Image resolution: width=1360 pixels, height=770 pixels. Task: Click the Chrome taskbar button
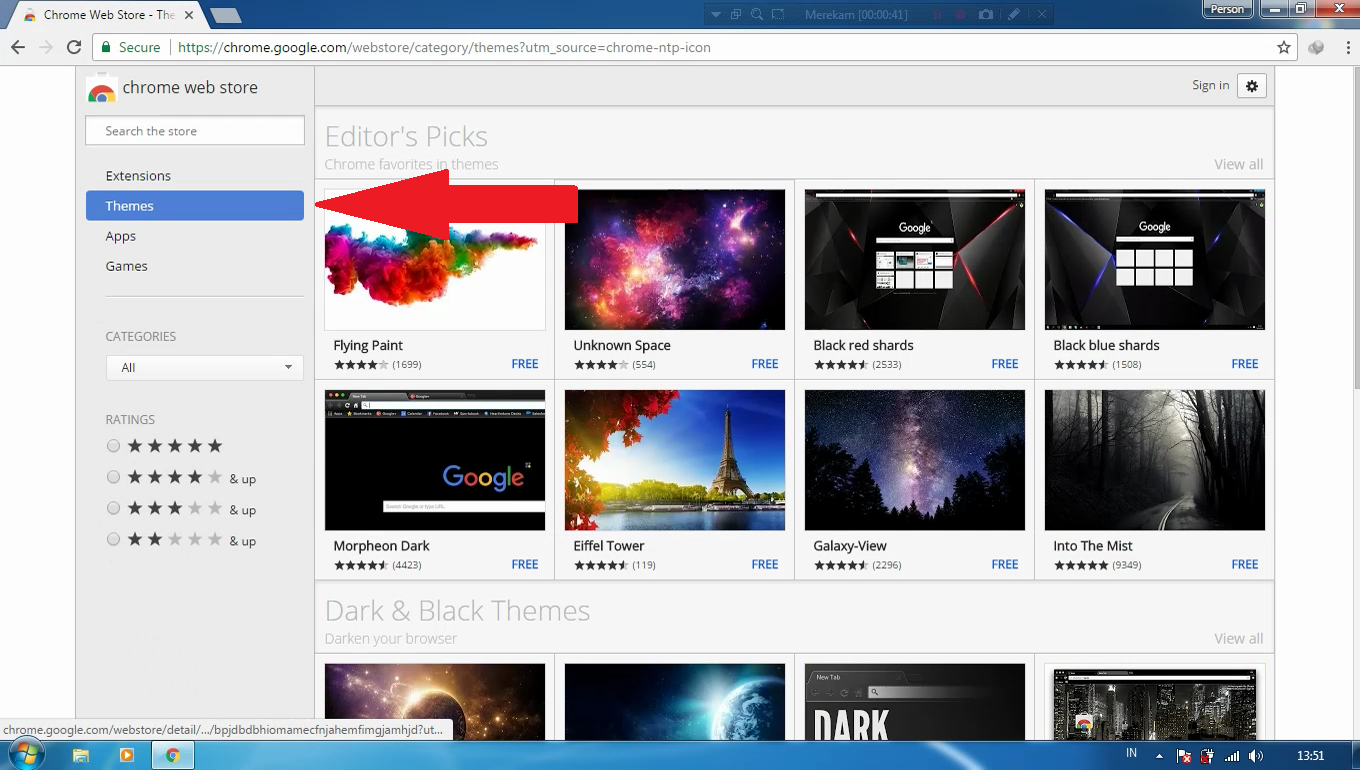(x=173, y=755)
